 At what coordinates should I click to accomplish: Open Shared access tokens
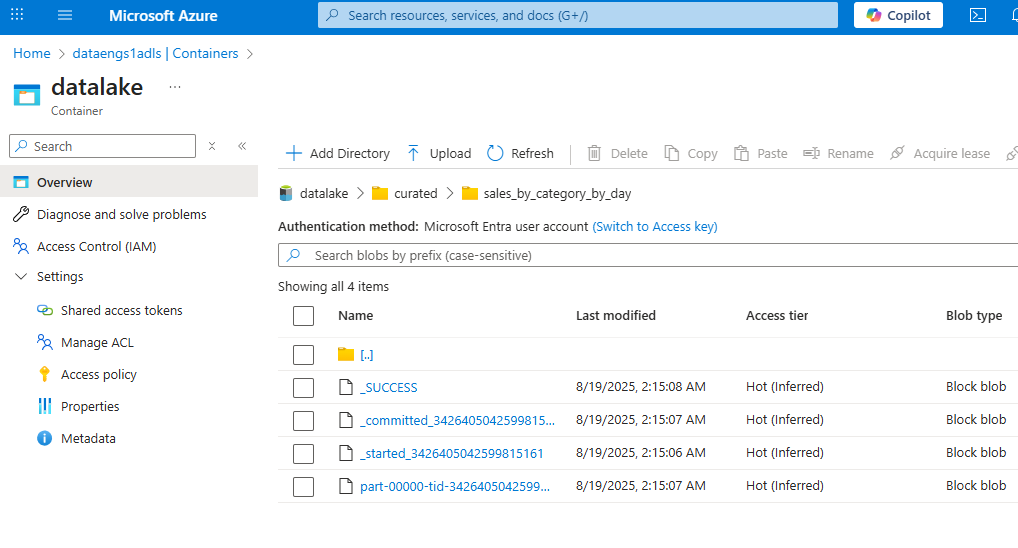(x=121, y=310)
